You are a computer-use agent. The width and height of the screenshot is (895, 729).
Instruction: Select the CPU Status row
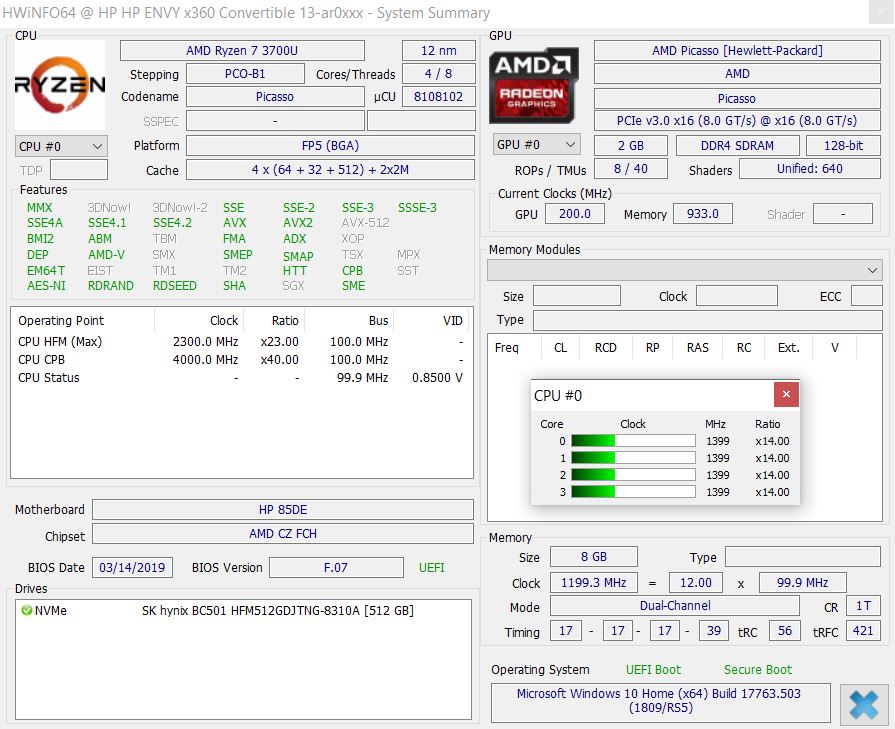tap(241, 377)
